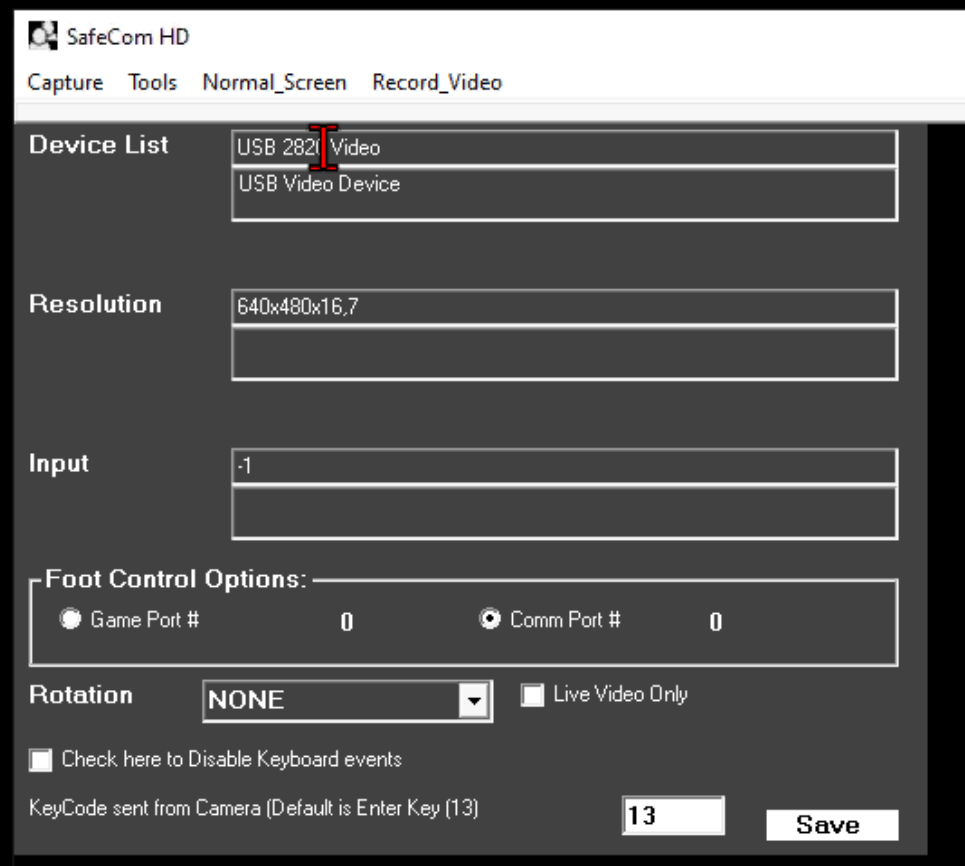Screen dimensions: 965x866
Task: Click the KeyCode input field
Action: [x=673, y=816]
